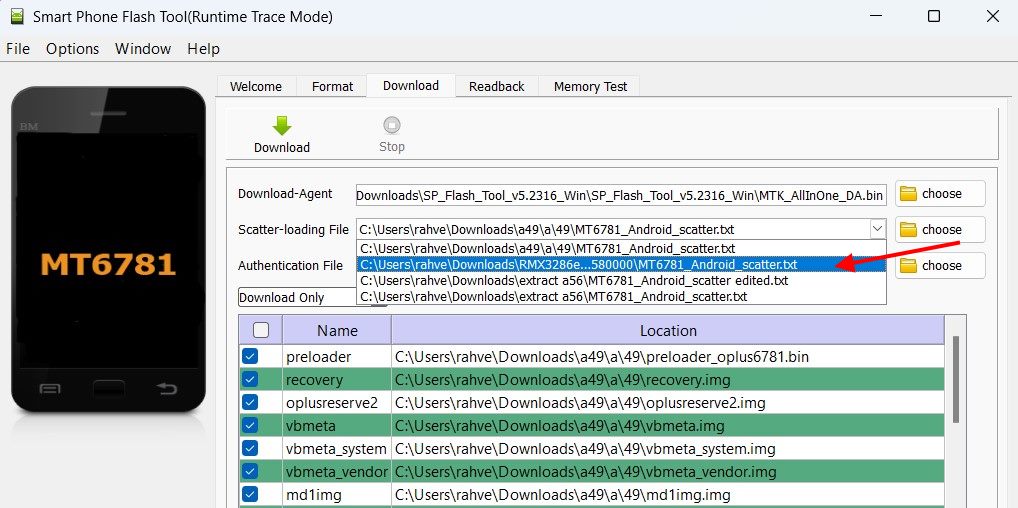Click the partition table vertical scrollbar
Image resolution: width=1018 pixels, height=508 pixels.
(956, 380)
